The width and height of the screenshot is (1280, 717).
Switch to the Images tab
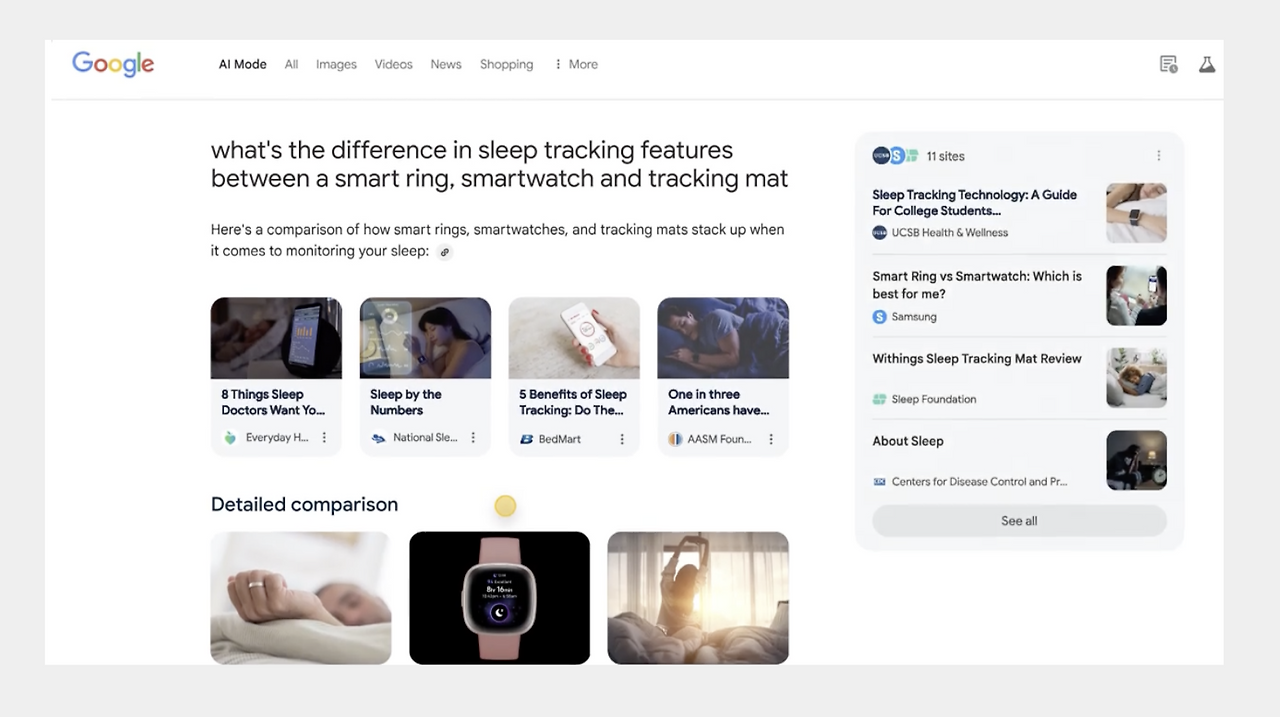(x=336, y=64)
